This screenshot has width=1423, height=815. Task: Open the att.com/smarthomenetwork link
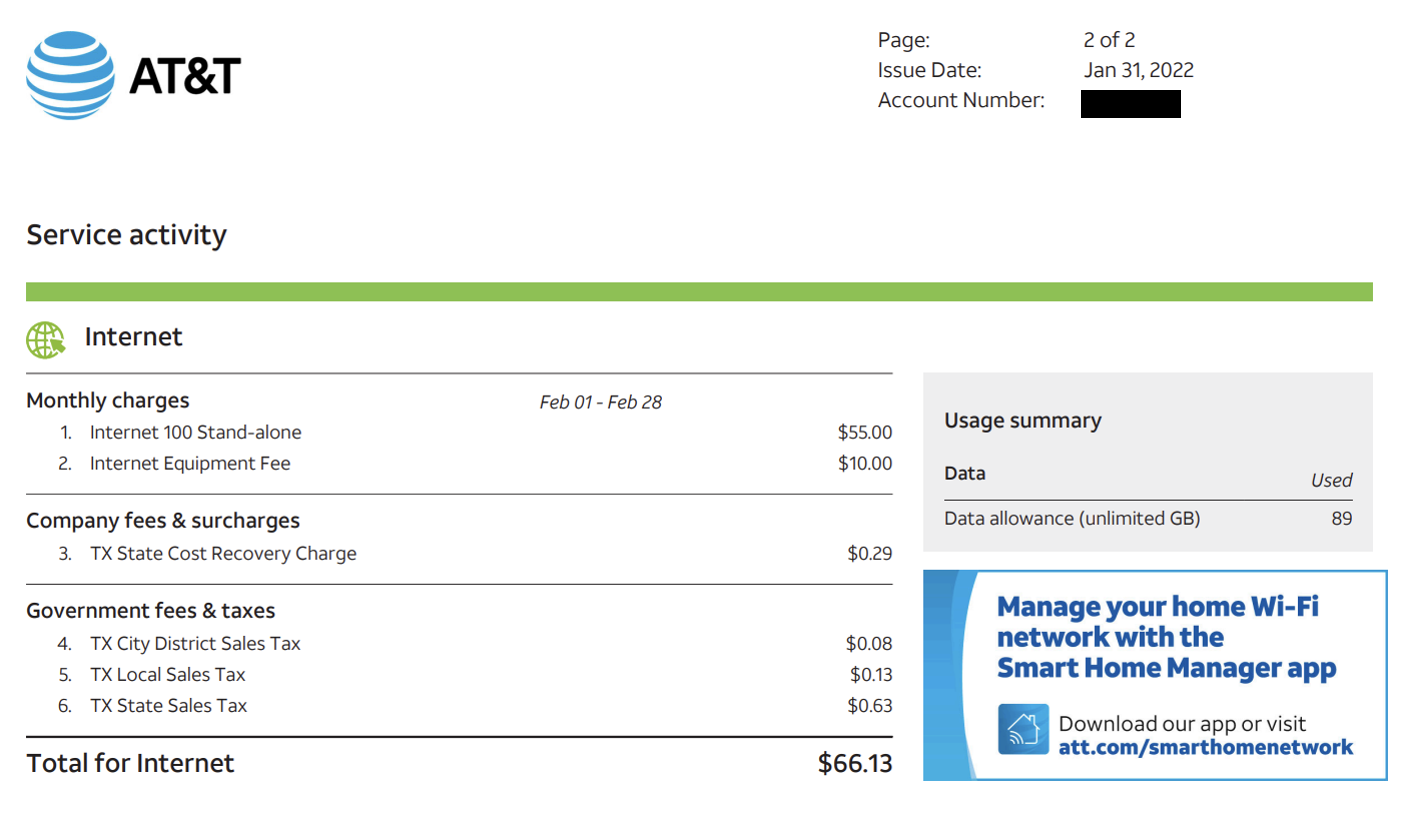[1205, 747]
